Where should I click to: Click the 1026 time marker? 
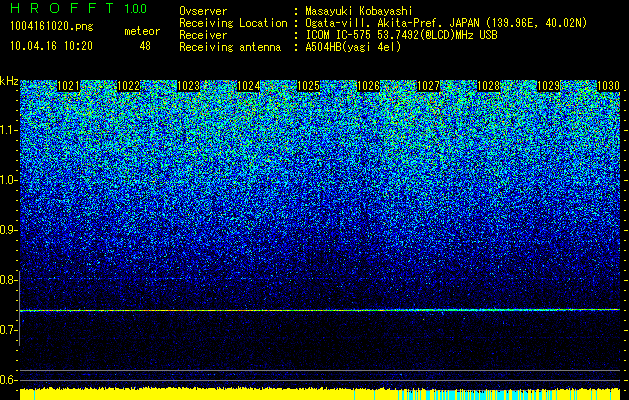click(368, 86)
